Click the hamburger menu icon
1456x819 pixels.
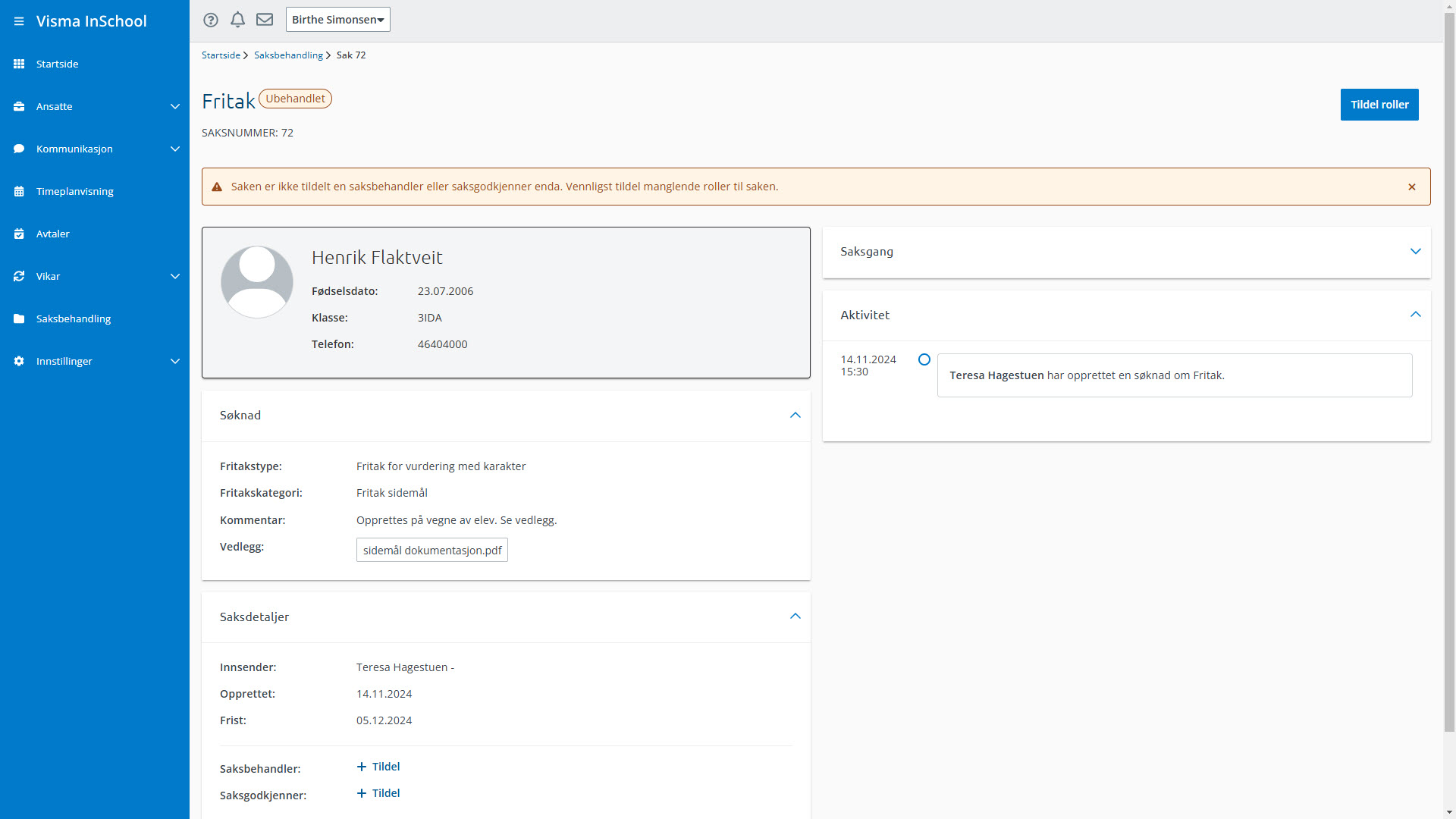pos(19,21)
